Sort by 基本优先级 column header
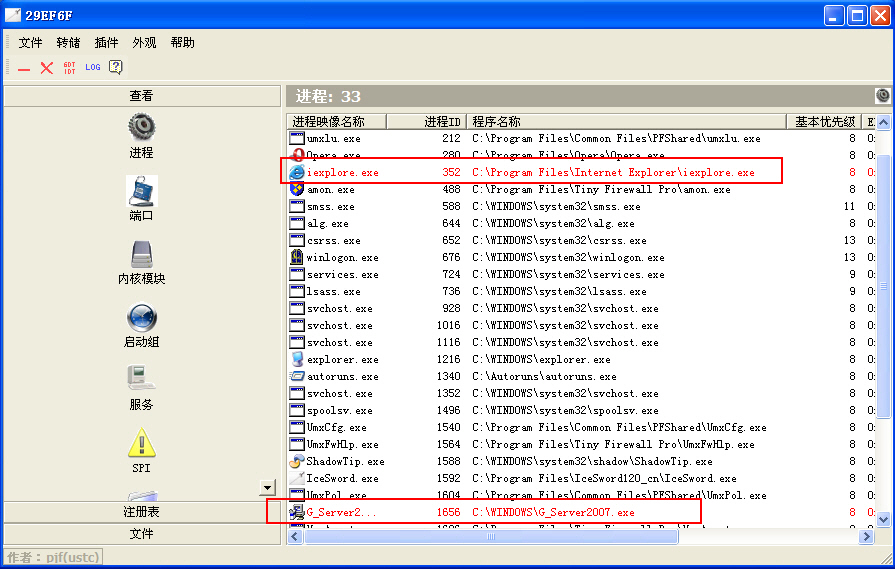The width and height of the screenshot is (895, 569). (824, 122)
